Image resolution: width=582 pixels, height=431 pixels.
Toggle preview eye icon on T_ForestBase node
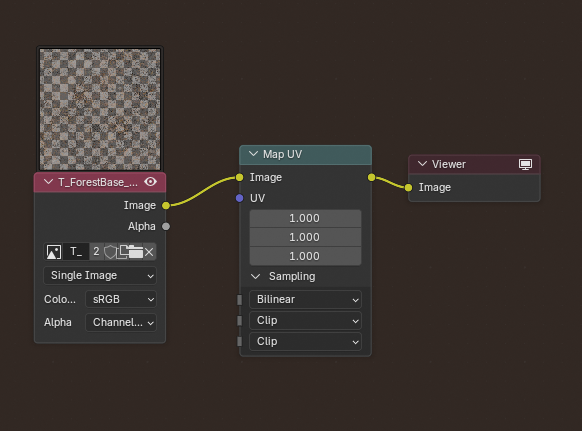tap(150, 182)
